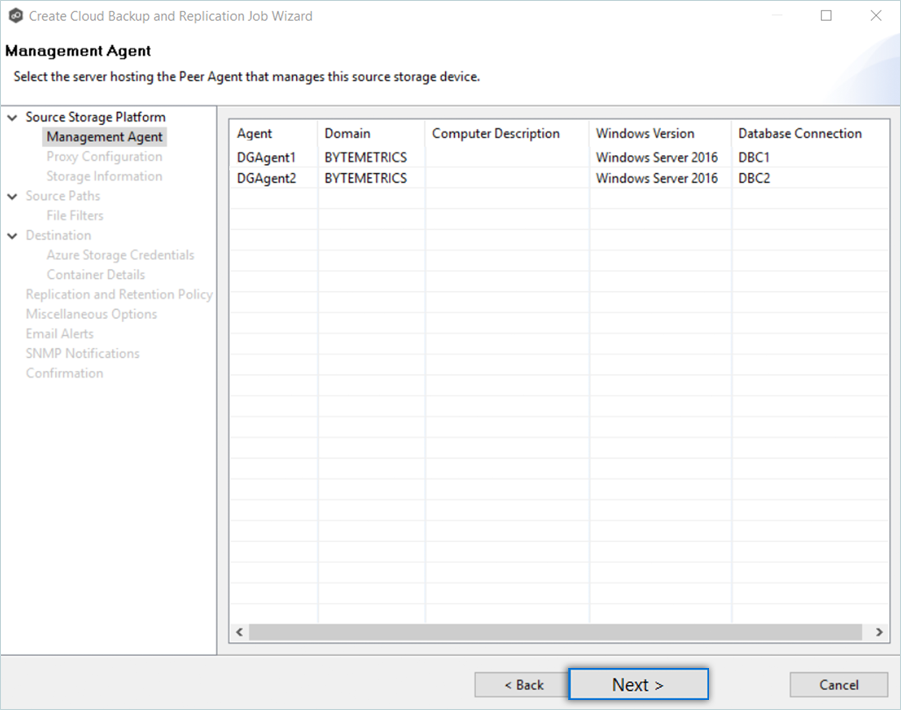The image size is (901, 710).
Task: Go back using the Back button
Action: (521, 685)
